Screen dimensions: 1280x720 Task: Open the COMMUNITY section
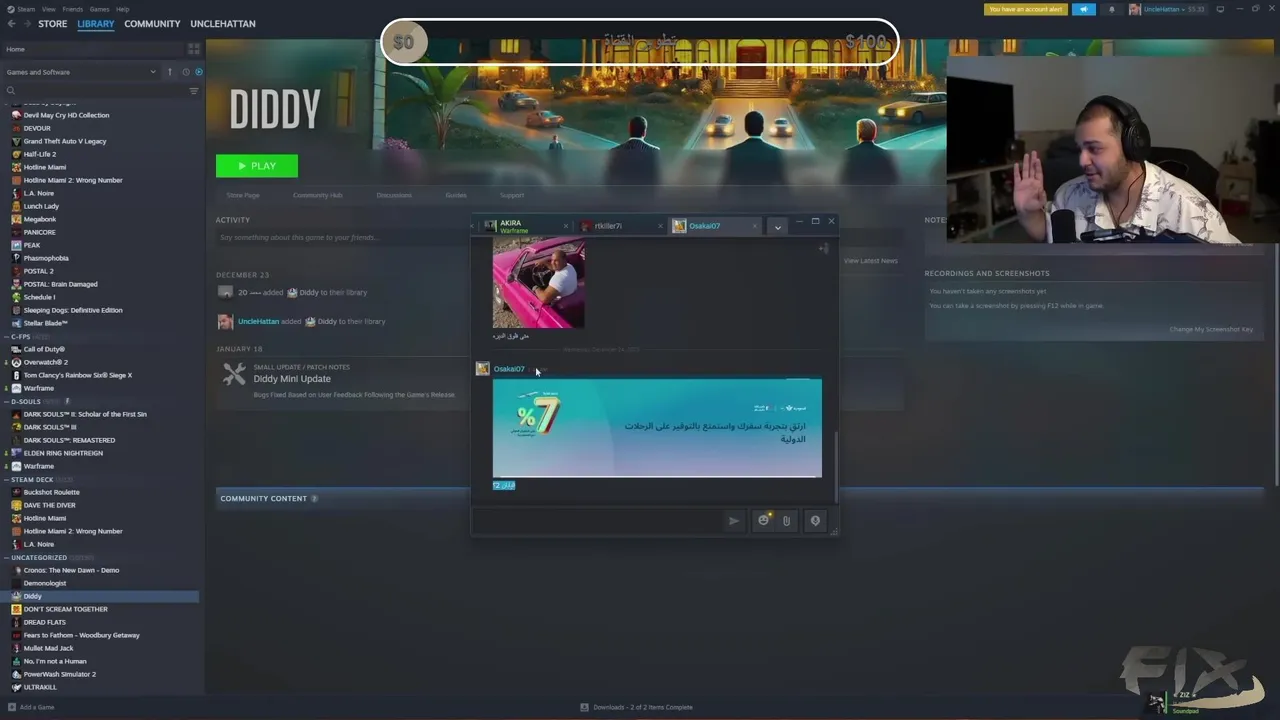click(x=152, y=24)
